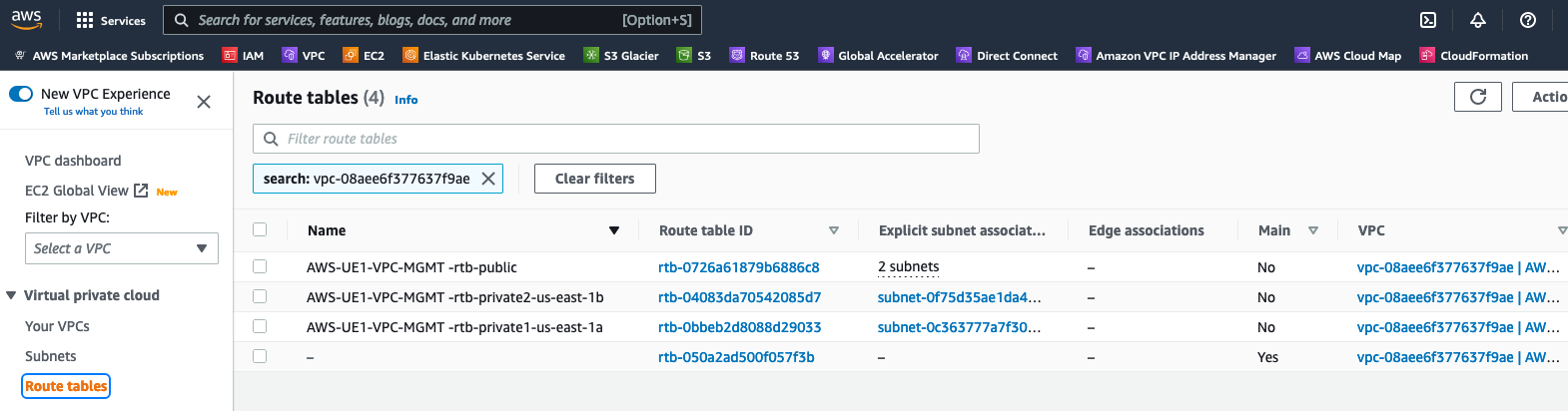The height and width of the screenshot is (411, 1568).
Task: Open the AWS home logo
Action: (x=26, y=19)
